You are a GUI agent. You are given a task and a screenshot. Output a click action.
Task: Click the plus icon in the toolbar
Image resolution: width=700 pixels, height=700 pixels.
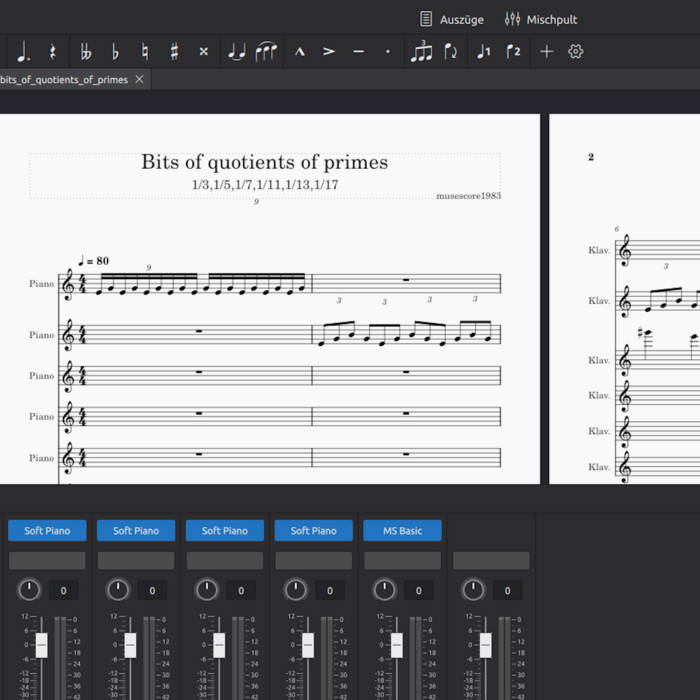pos(546,52)
